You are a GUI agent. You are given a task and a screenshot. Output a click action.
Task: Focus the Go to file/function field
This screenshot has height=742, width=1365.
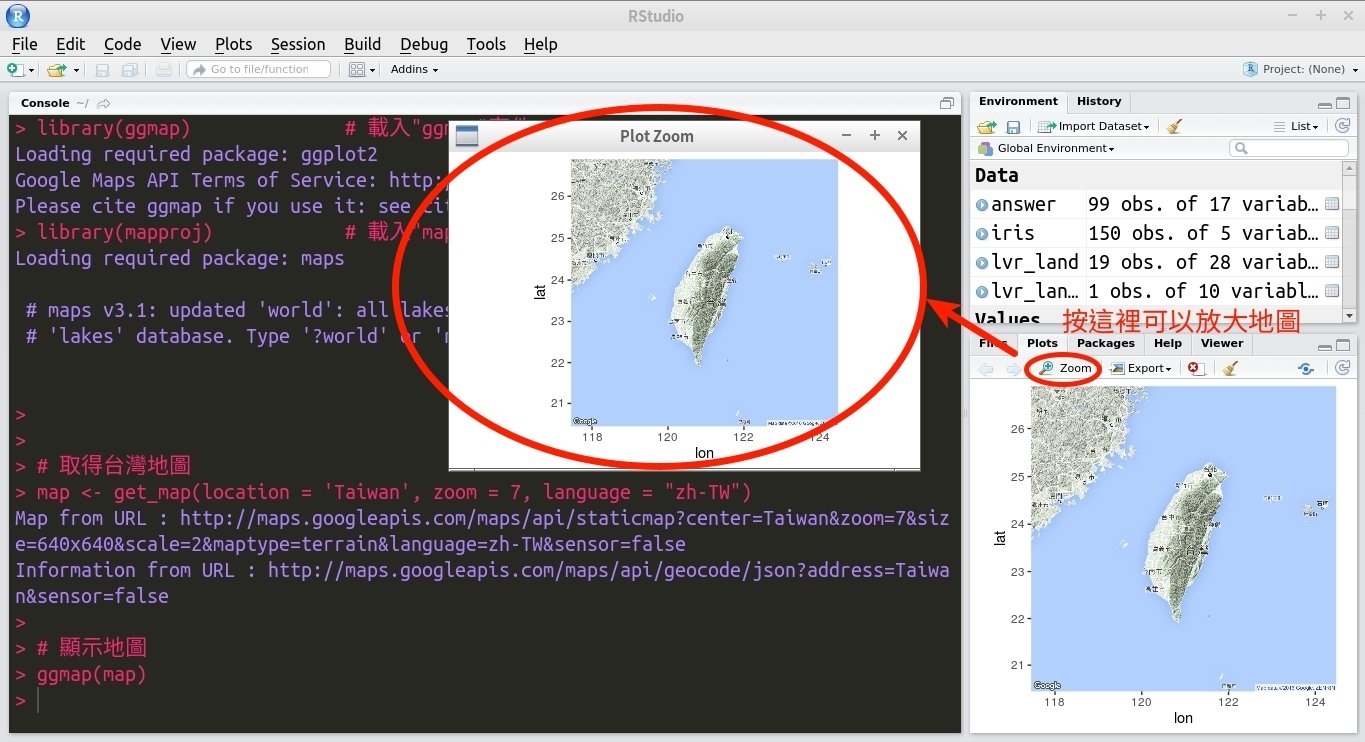[259, 69]
